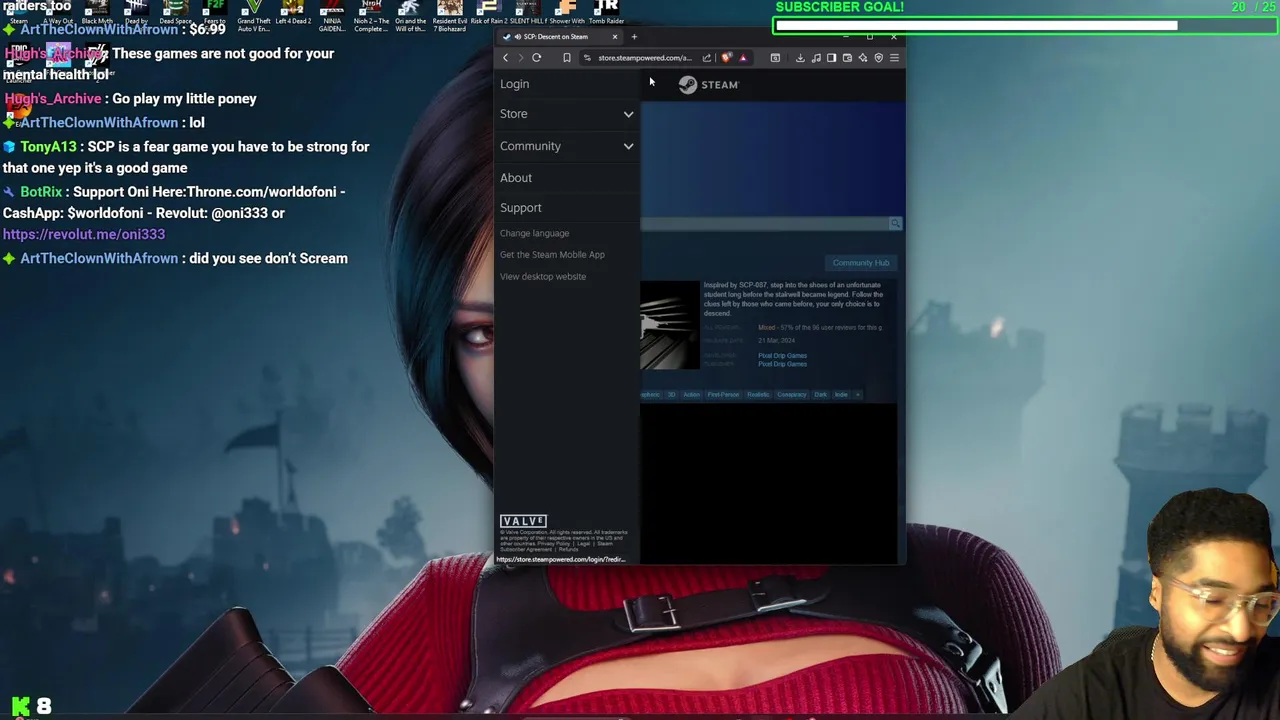Open the downloads icon in toolbar
Screen dimensions: 1280x720
[800, 58]
